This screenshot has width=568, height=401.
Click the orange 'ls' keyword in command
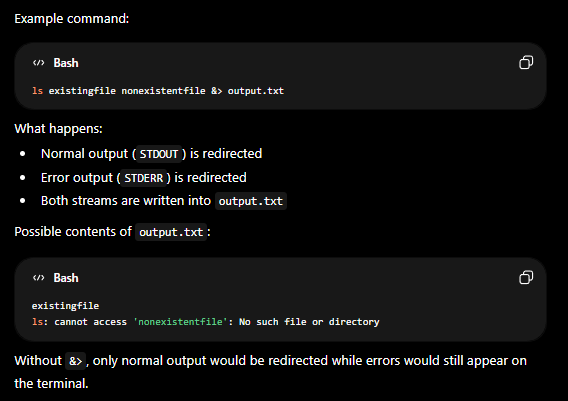pyautogui.click(x=37, y=91)
